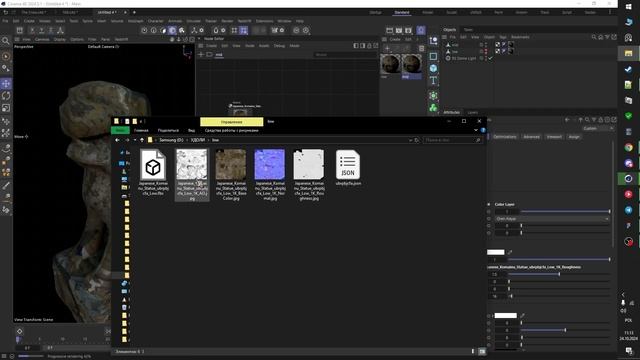Toggle the RS Dome Light enable checkmark
Screen dimensions: 640x360
click(x=490, y=58)
